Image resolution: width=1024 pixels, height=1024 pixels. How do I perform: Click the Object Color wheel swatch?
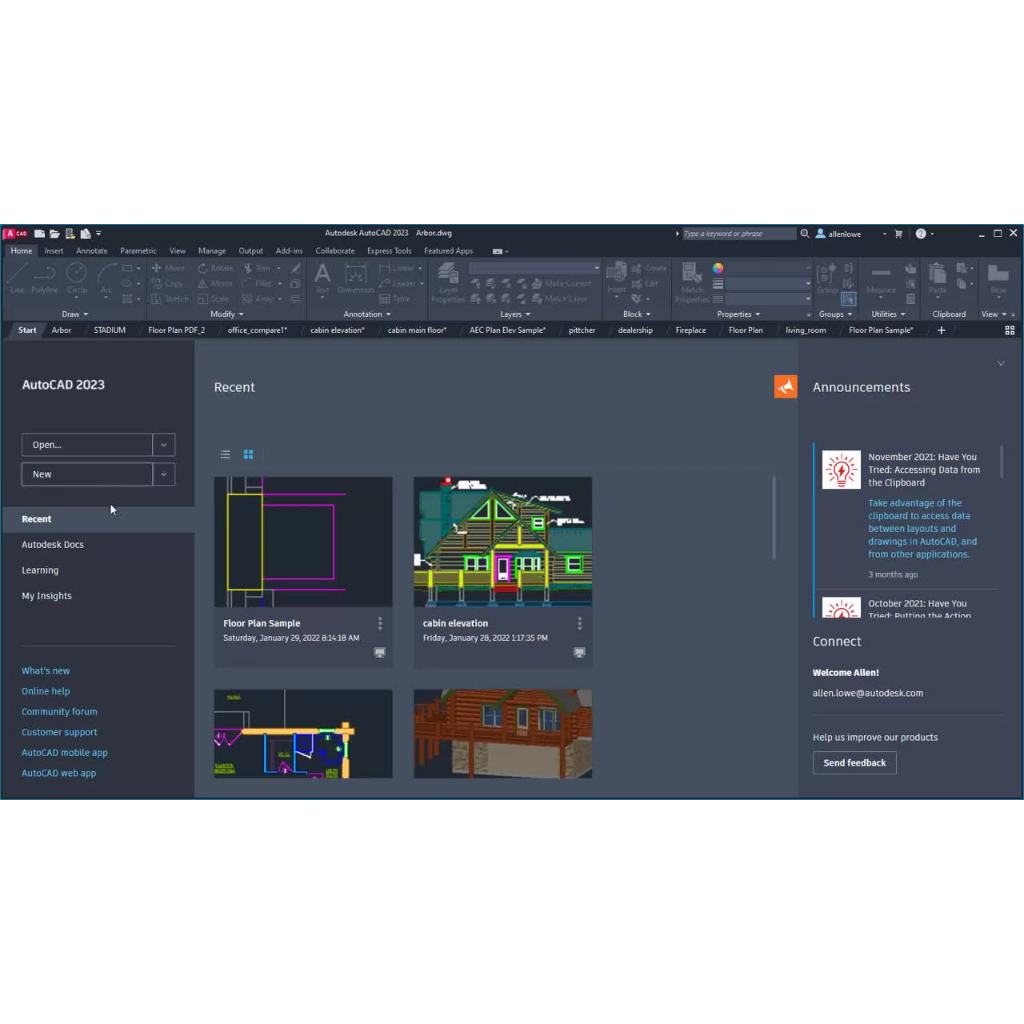[x=718, y=268]
